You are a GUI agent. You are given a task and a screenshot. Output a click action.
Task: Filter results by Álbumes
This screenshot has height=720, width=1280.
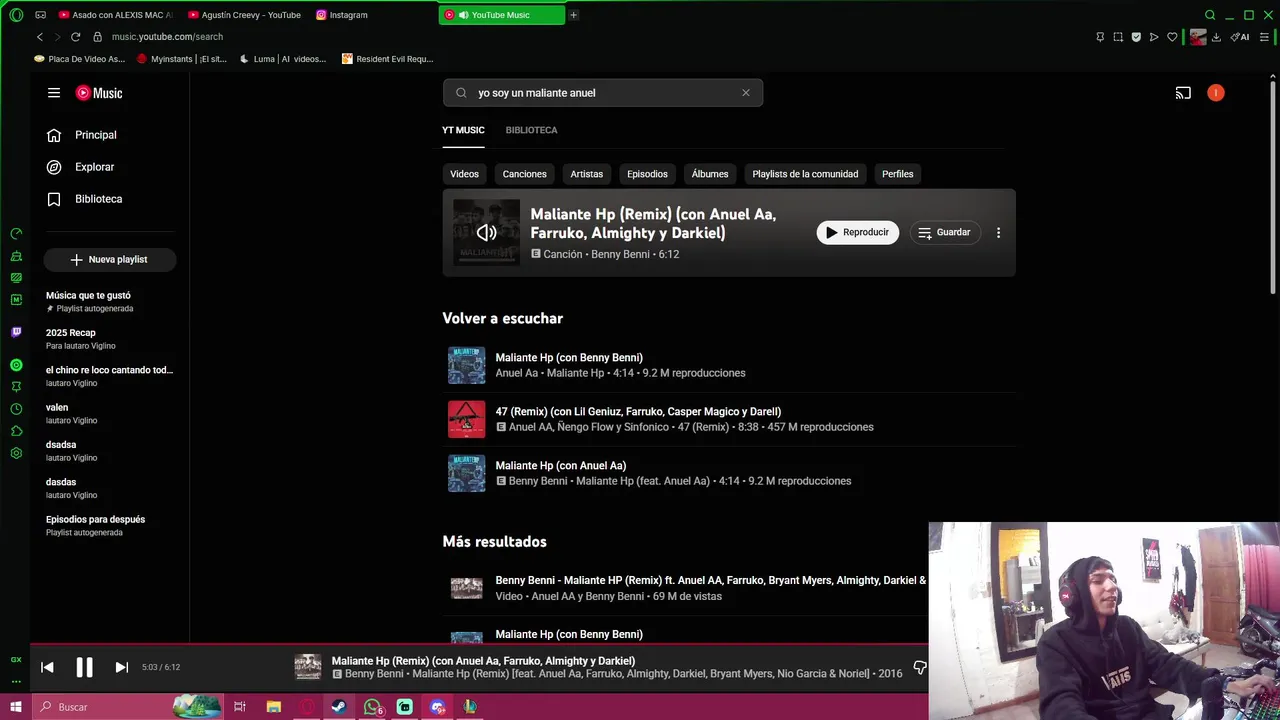click(x=710, y=174)
